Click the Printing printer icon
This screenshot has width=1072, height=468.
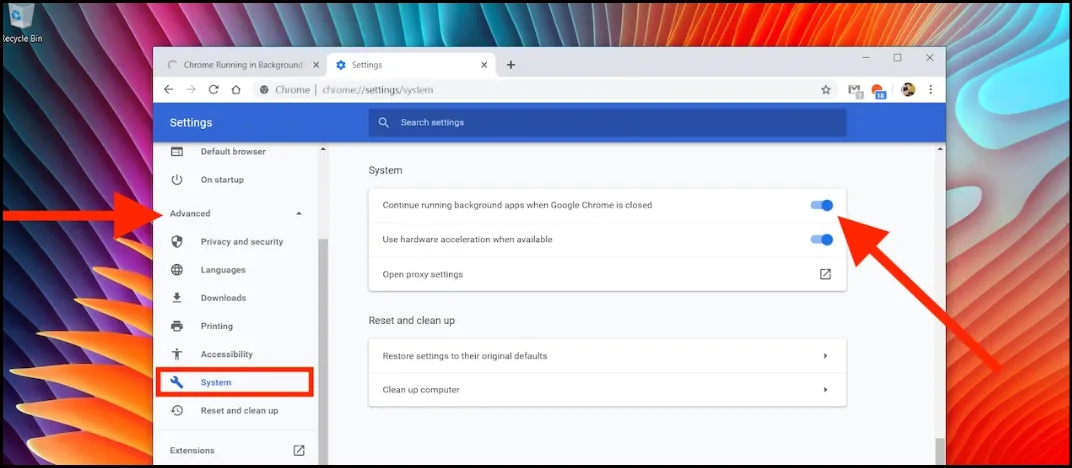point(177,326)
